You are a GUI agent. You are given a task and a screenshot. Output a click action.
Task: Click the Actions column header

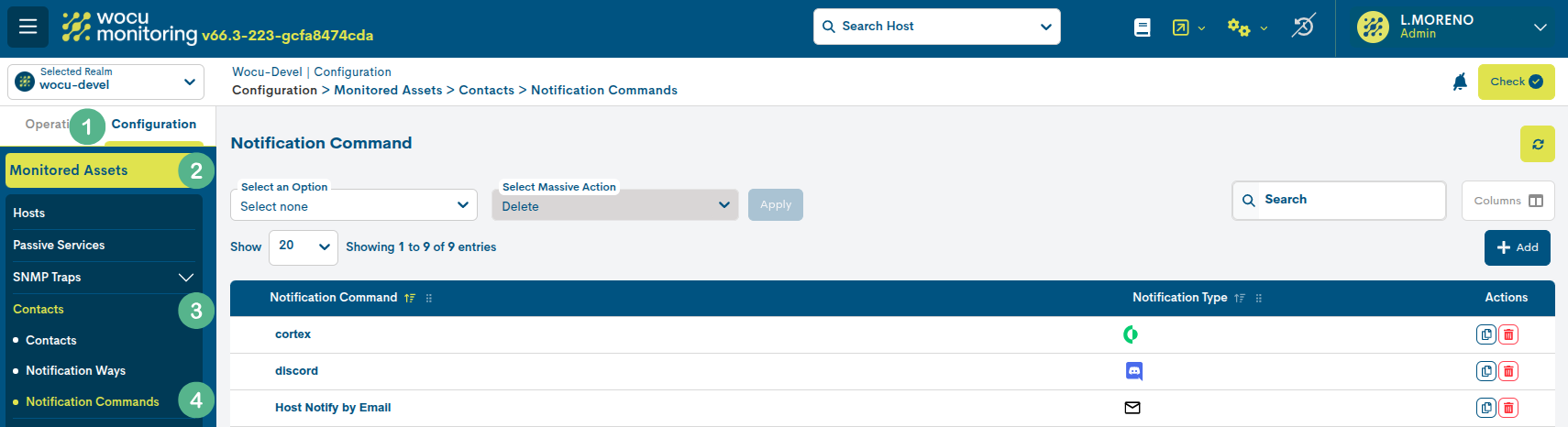coord(1507,298)
